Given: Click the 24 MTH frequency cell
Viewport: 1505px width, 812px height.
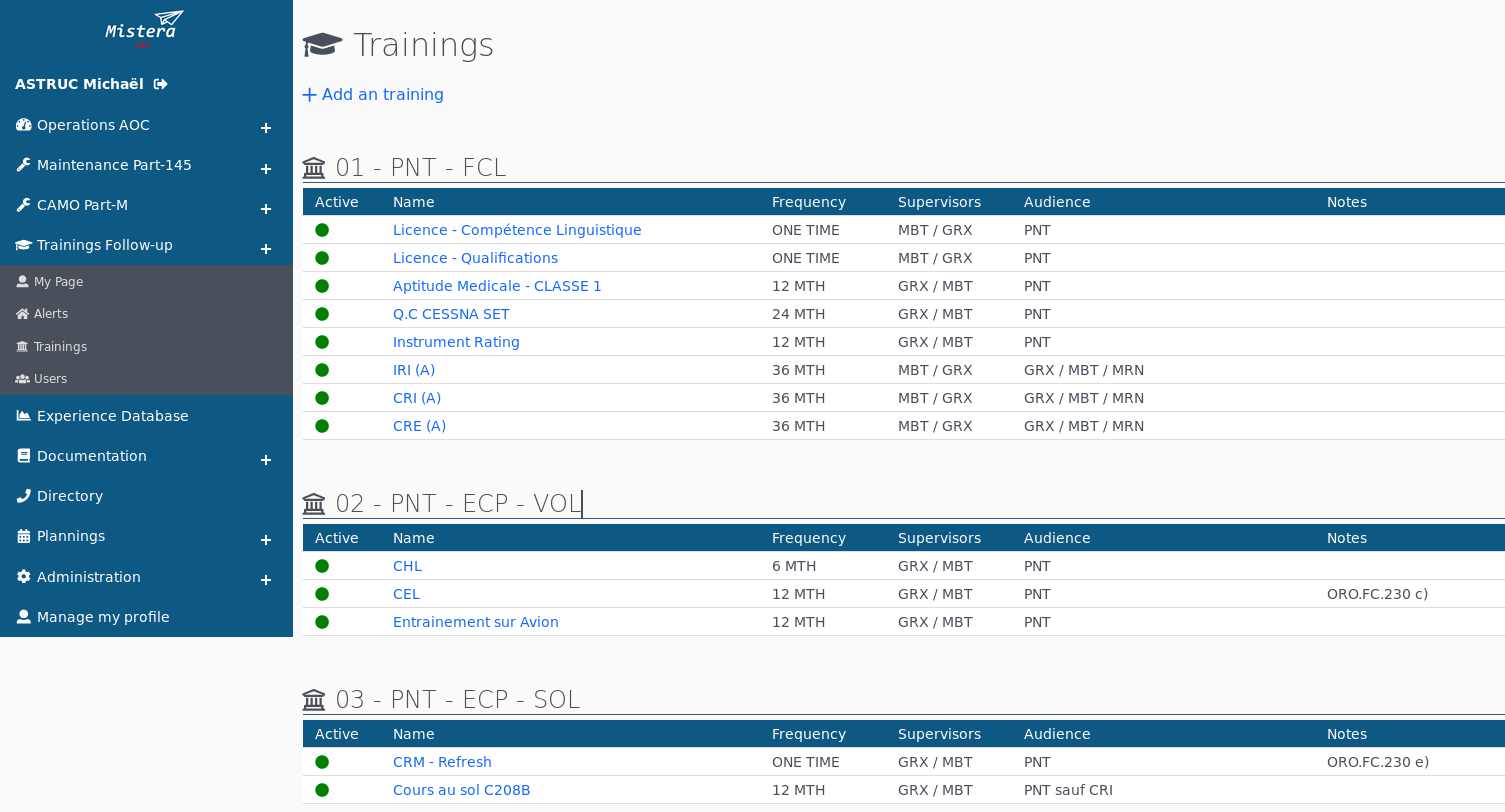Looking at the screenshot, I should [x=799, y=314].
